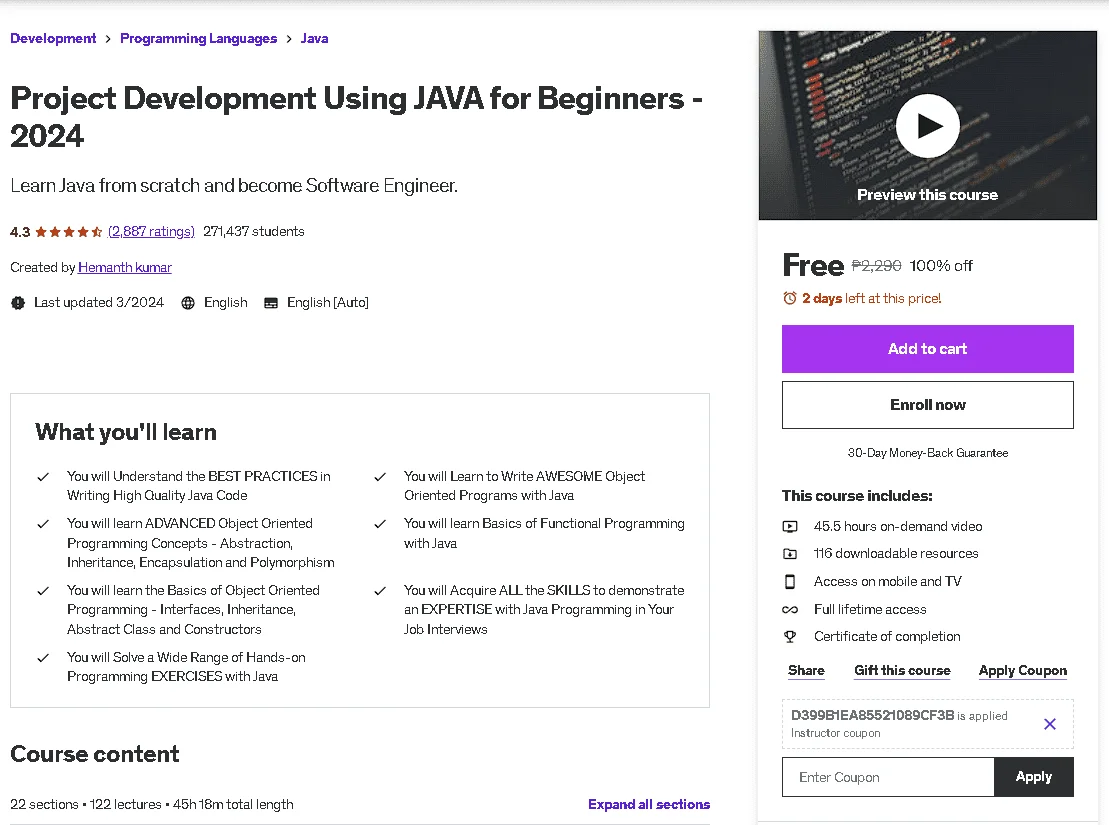The image size is (1109, 825).
Task: Expand all sections of course content
Action: (649, 804)
